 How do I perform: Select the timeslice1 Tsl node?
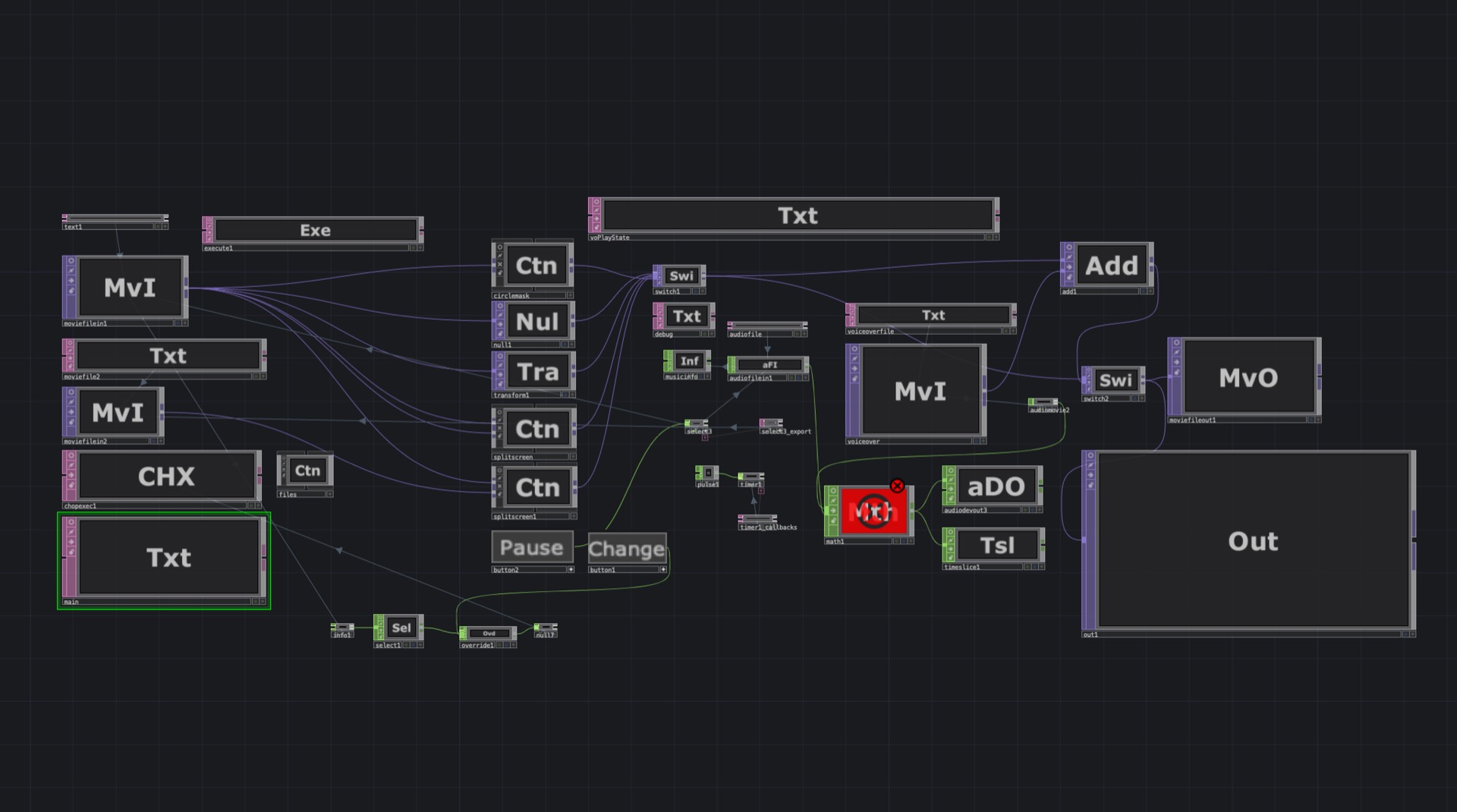coord(996,546)
